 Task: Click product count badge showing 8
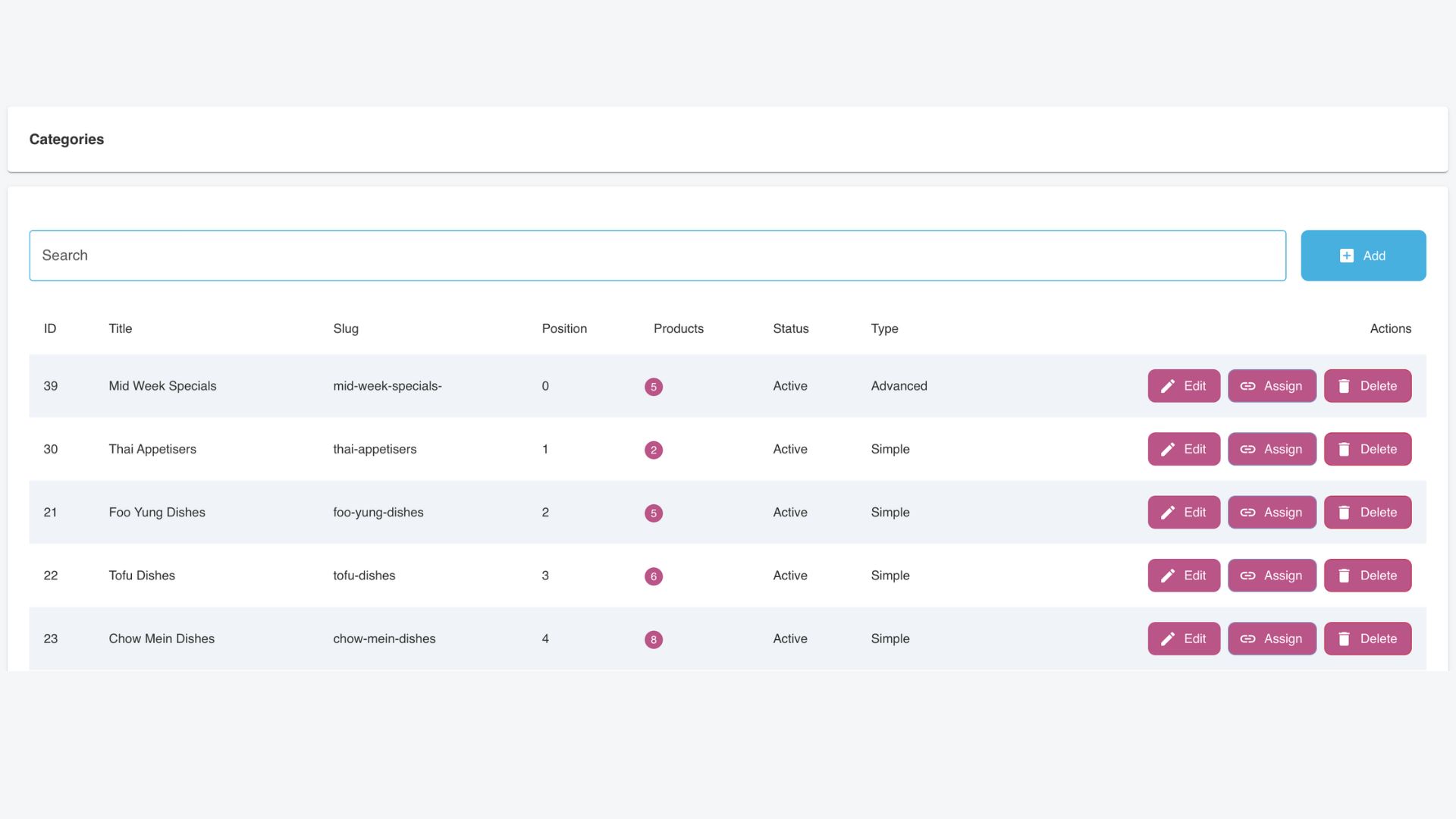[653, 639]
